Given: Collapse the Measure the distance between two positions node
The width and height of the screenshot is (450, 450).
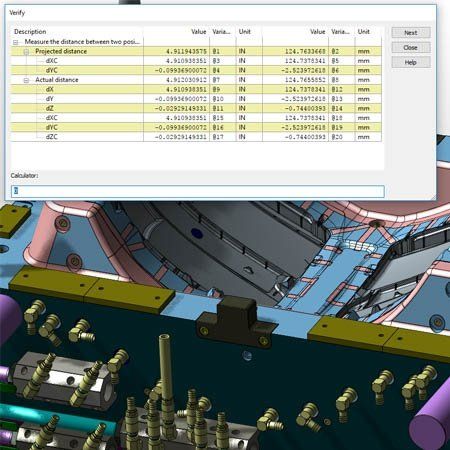Looking at the screenshot, I should (x=15, y=42).
